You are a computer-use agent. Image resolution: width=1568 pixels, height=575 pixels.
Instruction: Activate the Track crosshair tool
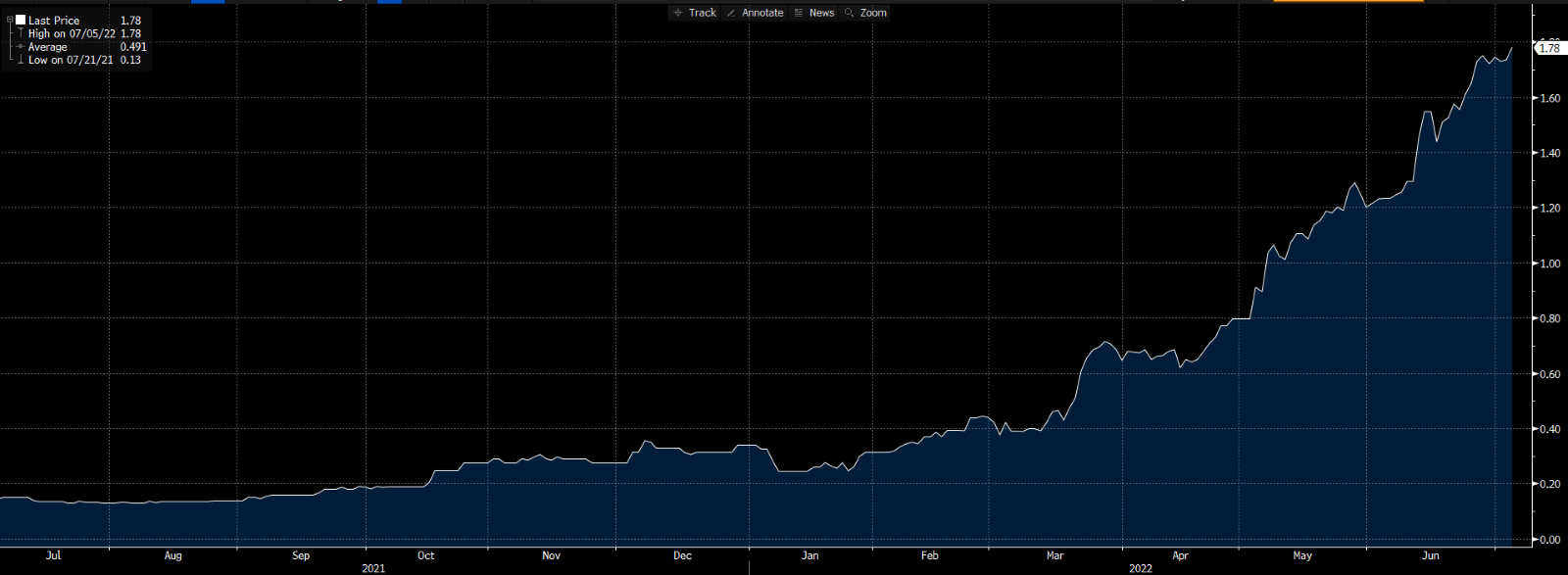(x=695, y=13)
